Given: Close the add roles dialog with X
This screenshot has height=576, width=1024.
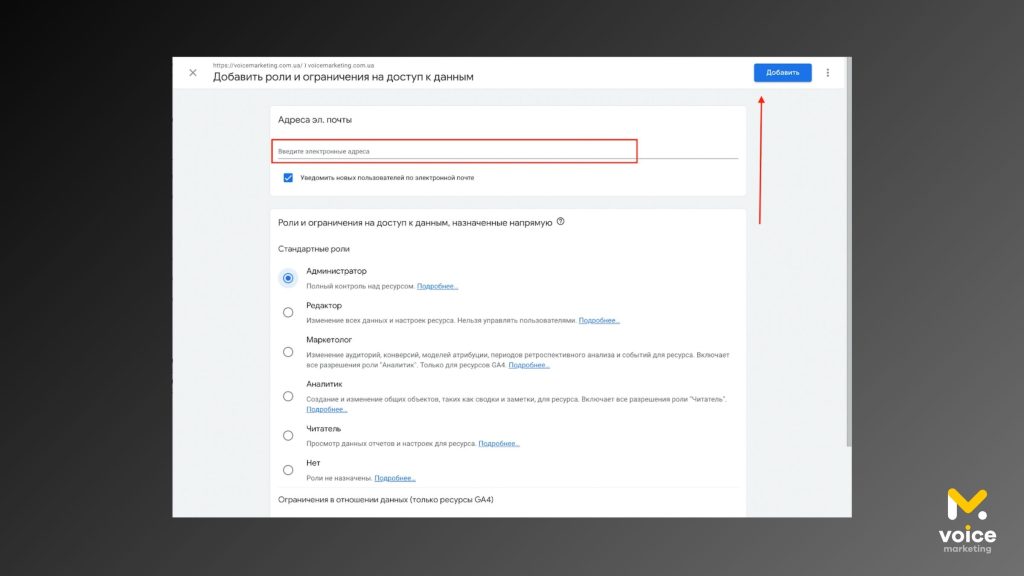Looking at the screenshot, I should pyautogui.click(x=193, y=73).
